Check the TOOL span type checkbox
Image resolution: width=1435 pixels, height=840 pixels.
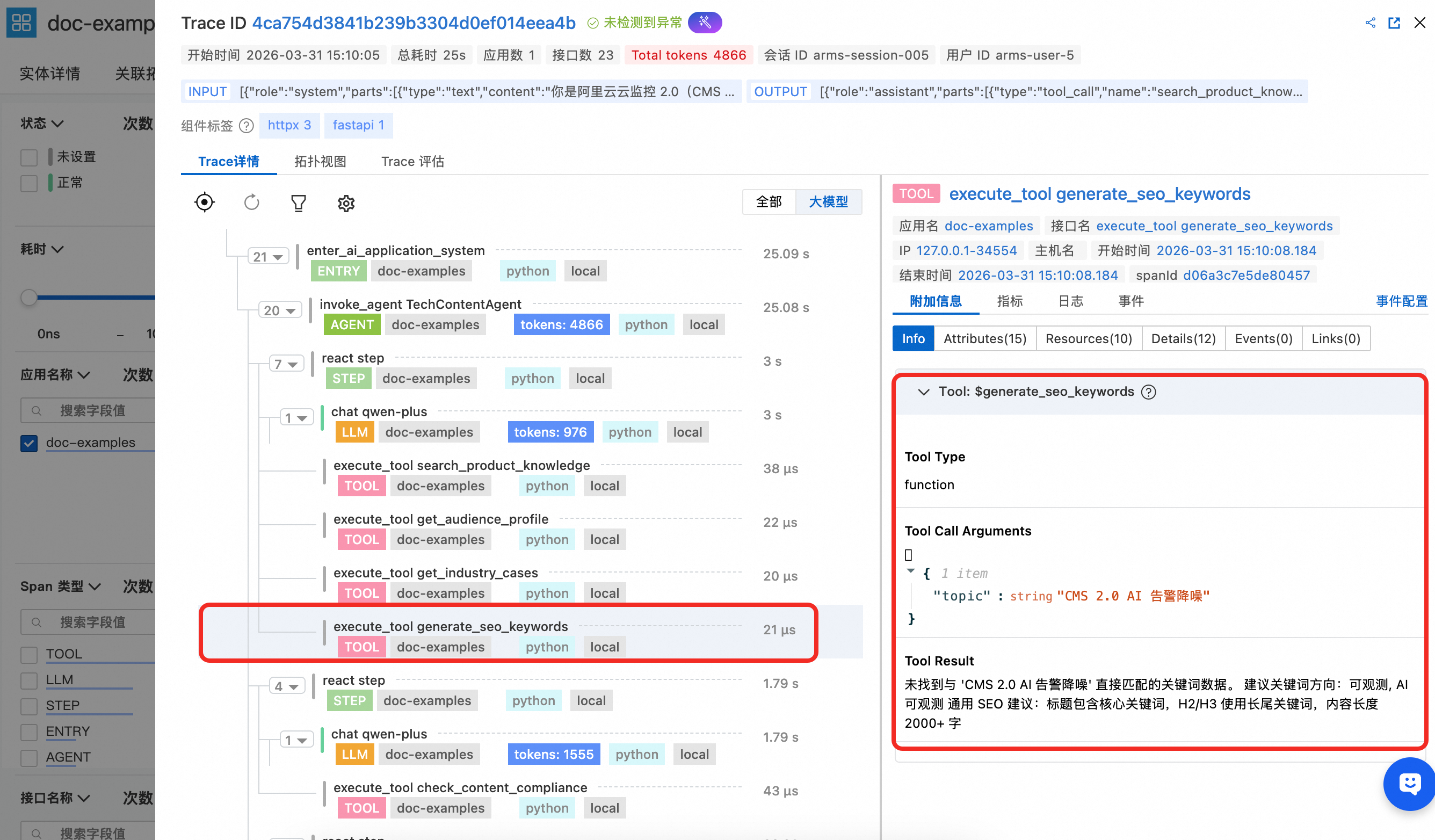click(x=29, y=654)
